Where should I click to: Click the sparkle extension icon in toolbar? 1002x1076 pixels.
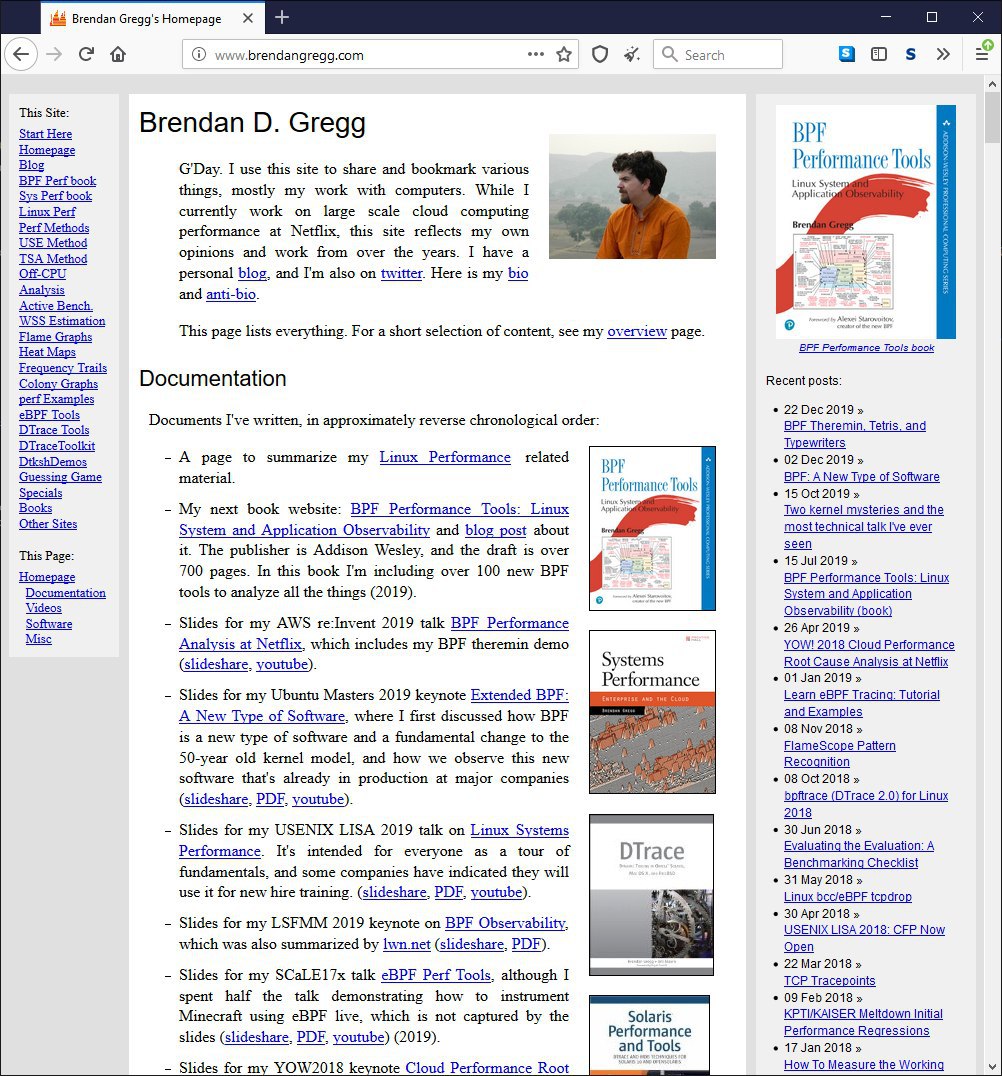631,54
